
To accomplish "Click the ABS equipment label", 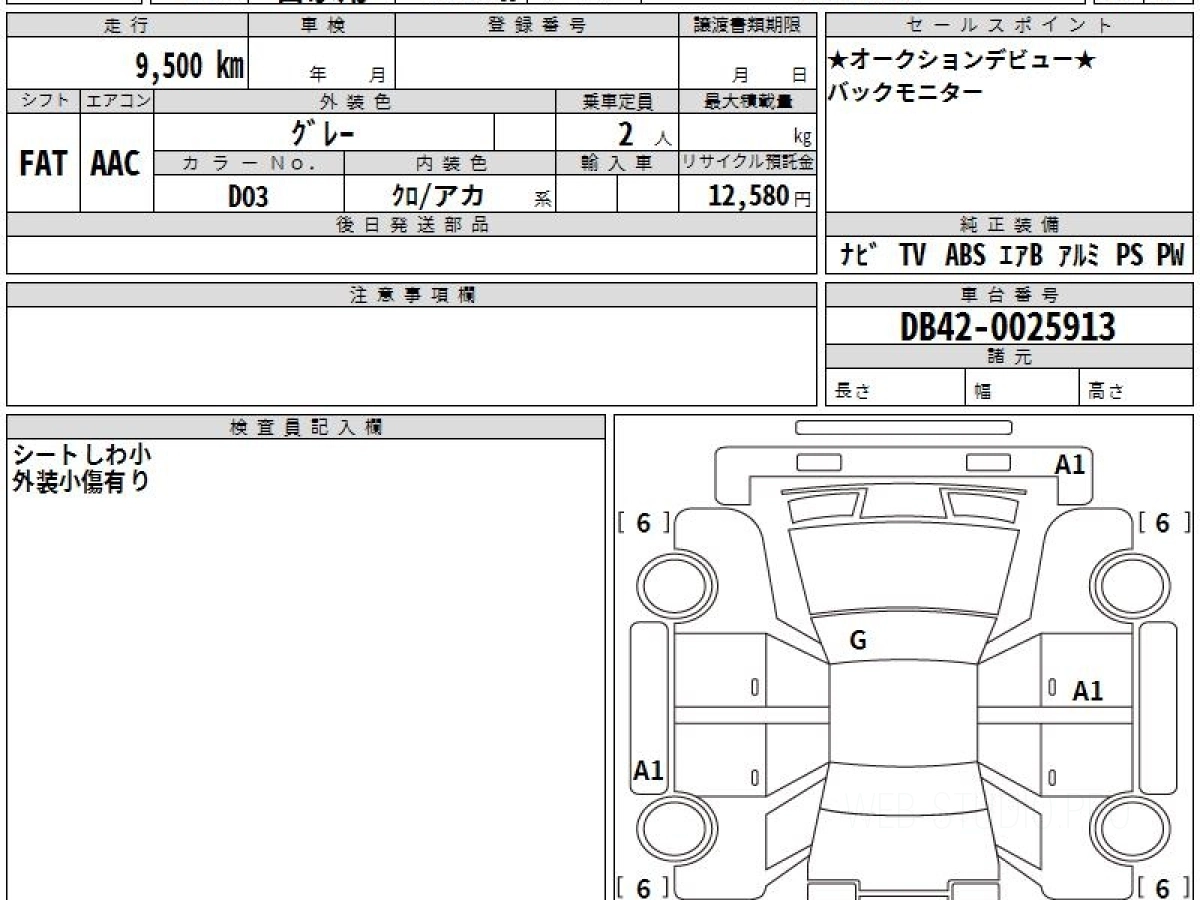I will 965,256.
